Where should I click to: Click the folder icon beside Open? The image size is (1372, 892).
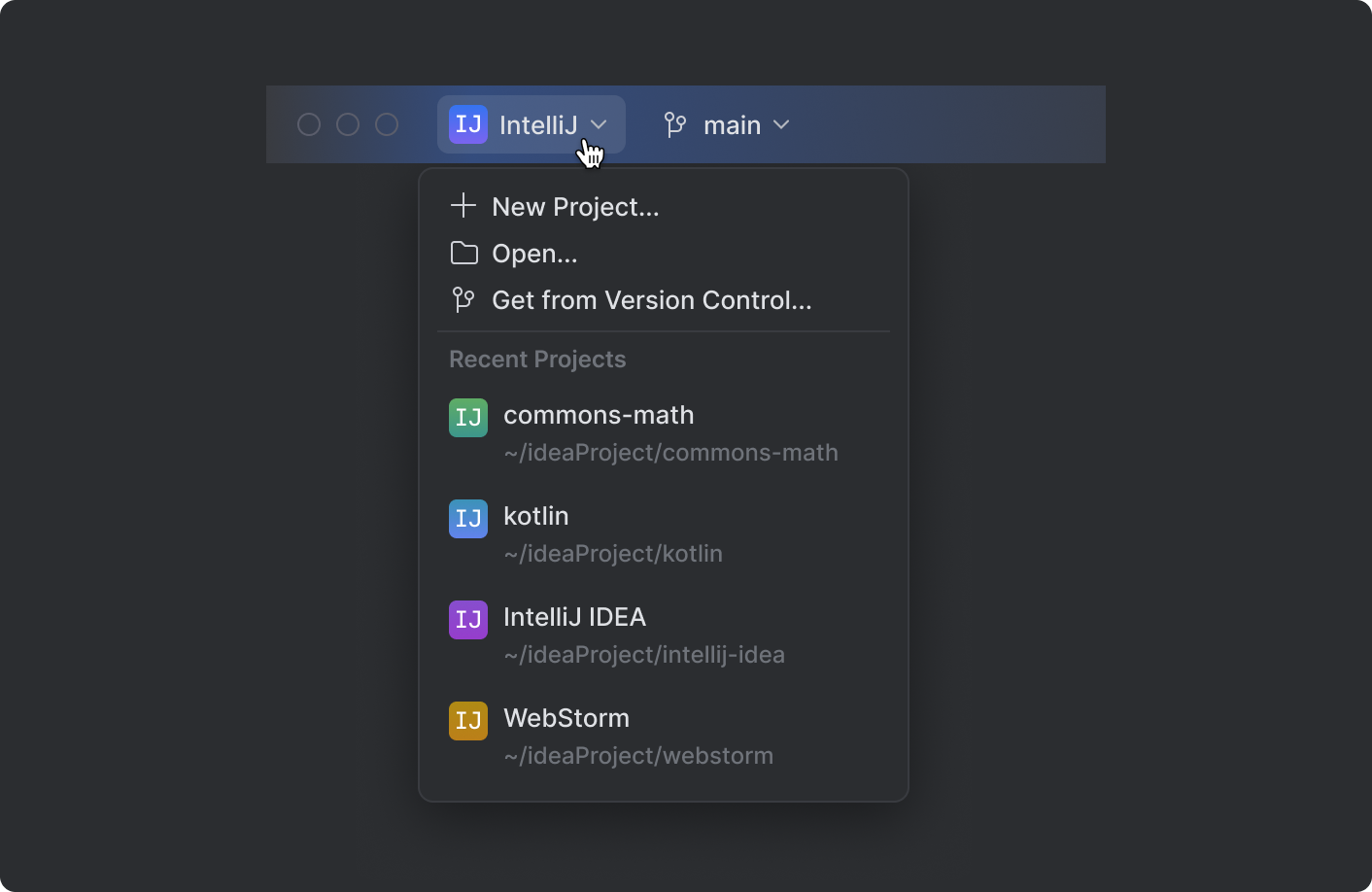click(464, 253)
